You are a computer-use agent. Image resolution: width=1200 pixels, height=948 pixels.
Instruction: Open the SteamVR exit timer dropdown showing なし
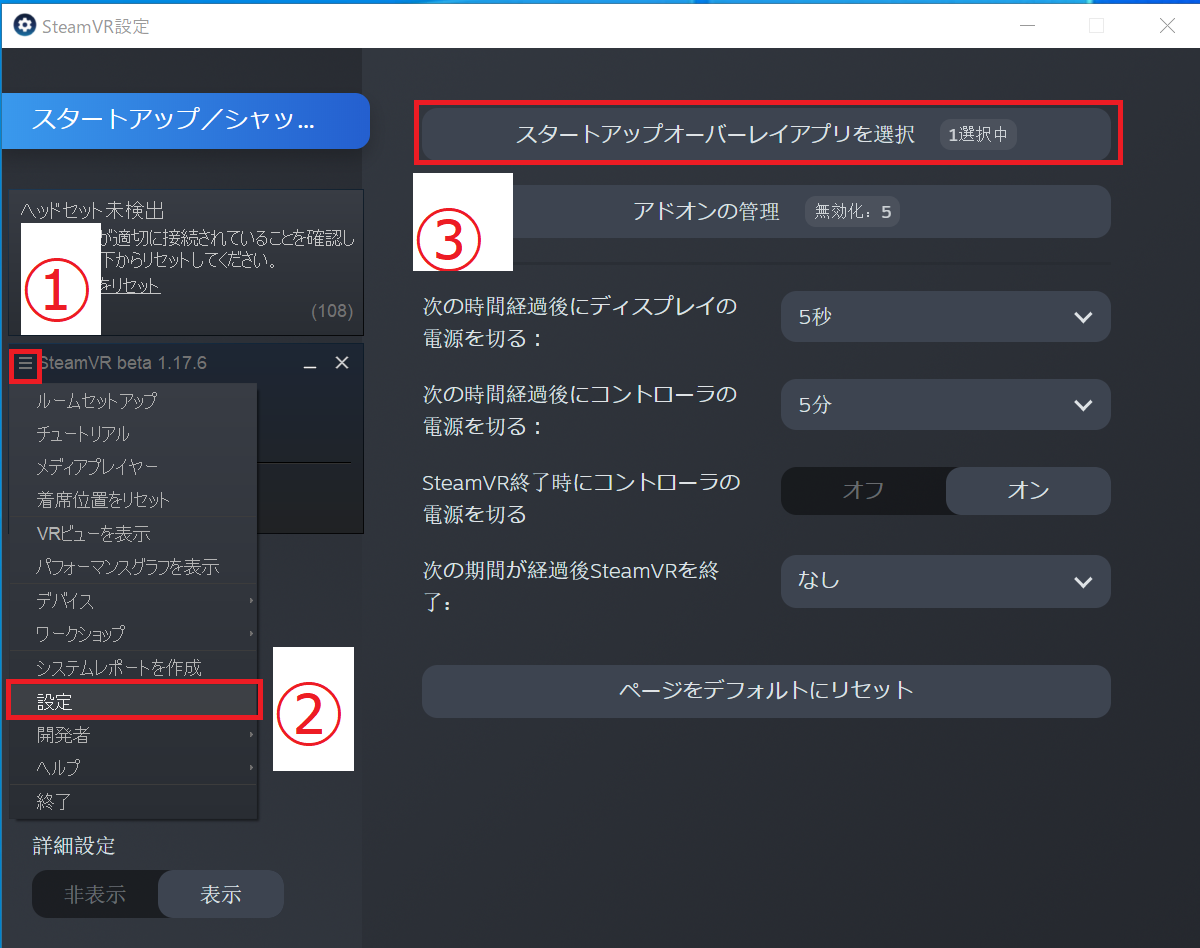[944, 581]
